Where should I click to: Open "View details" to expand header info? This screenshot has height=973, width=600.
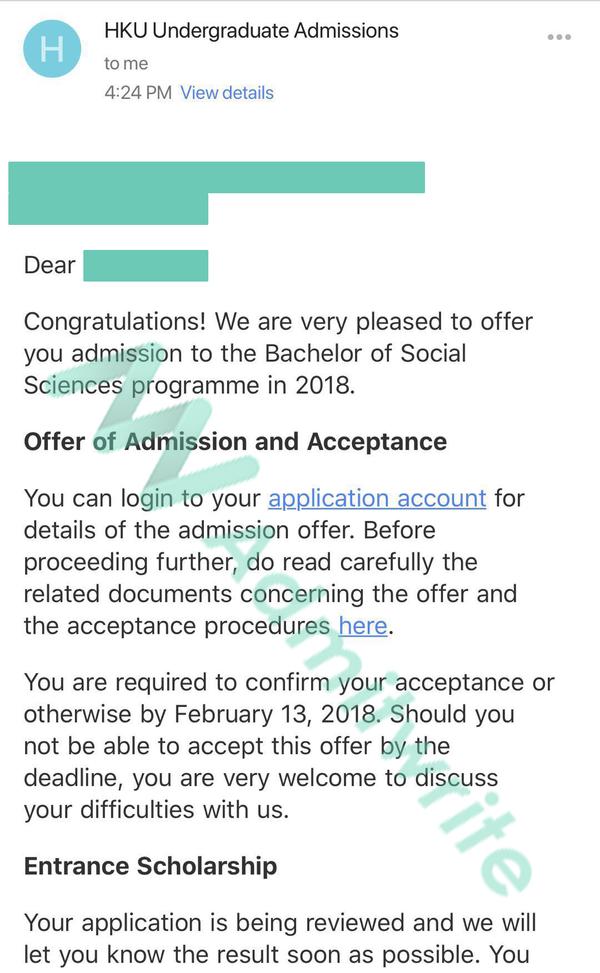[x=225, y=92]
